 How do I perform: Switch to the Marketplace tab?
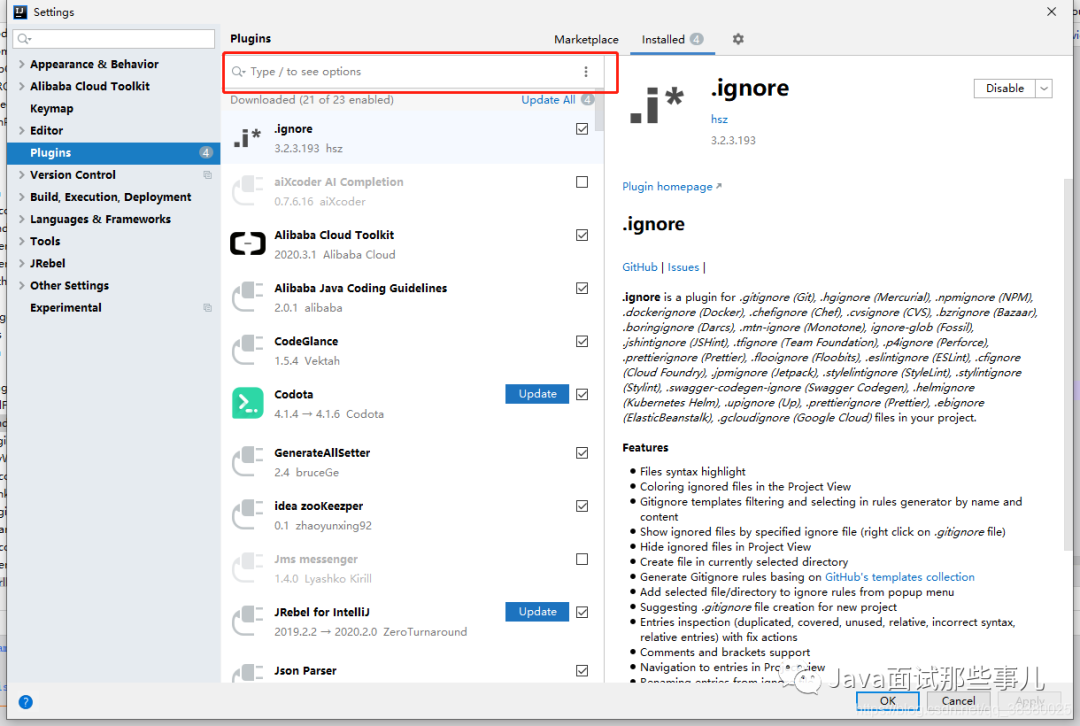[x=586, y=39]
